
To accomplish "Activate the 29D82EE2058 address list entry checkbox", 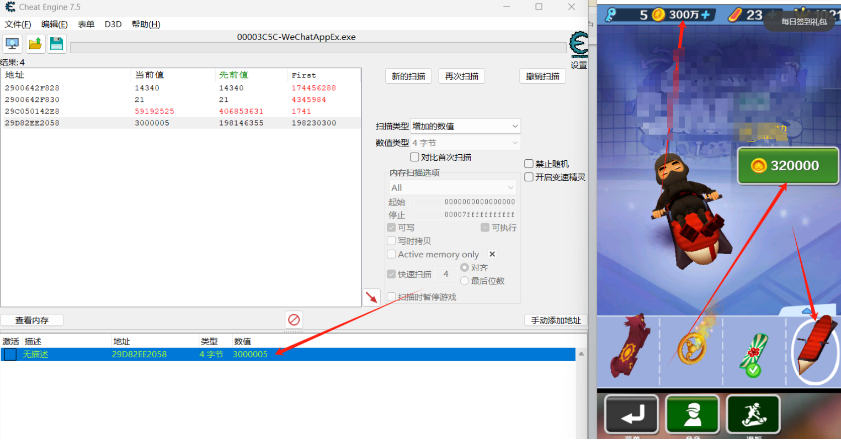I will 10,354.
